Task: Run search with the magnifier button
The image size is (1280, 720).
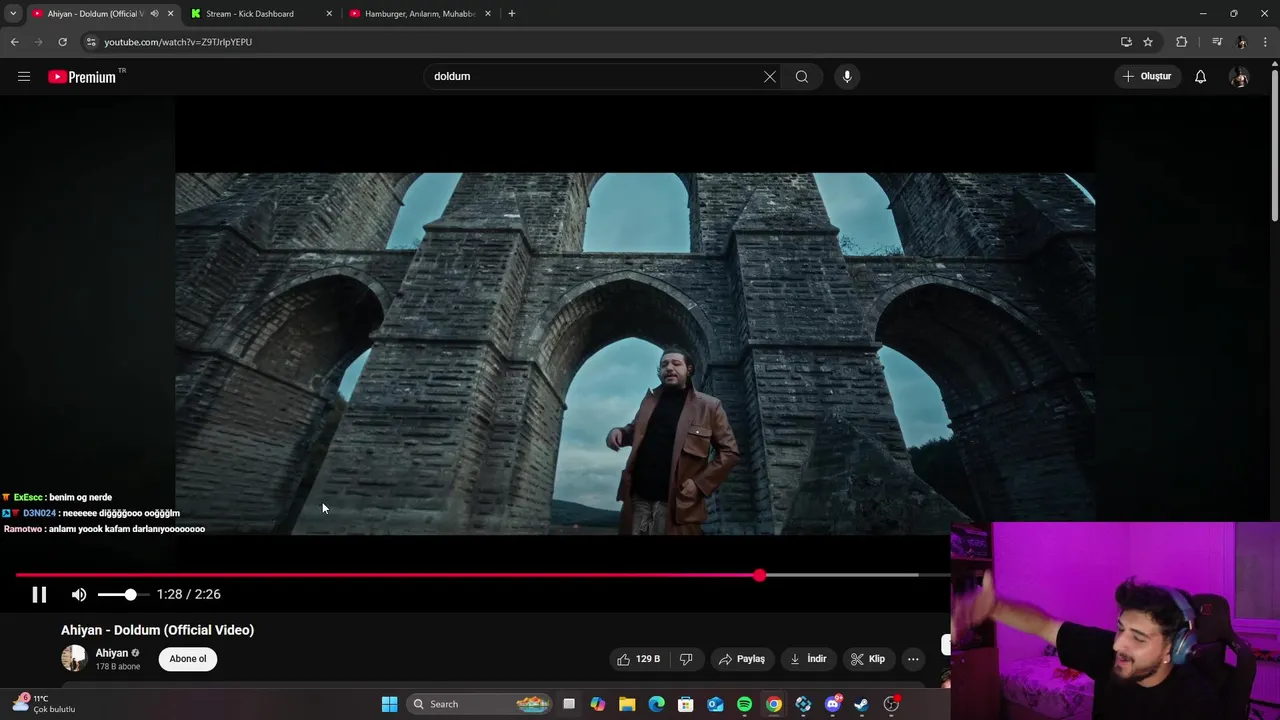Action: [x=802, y=76]
